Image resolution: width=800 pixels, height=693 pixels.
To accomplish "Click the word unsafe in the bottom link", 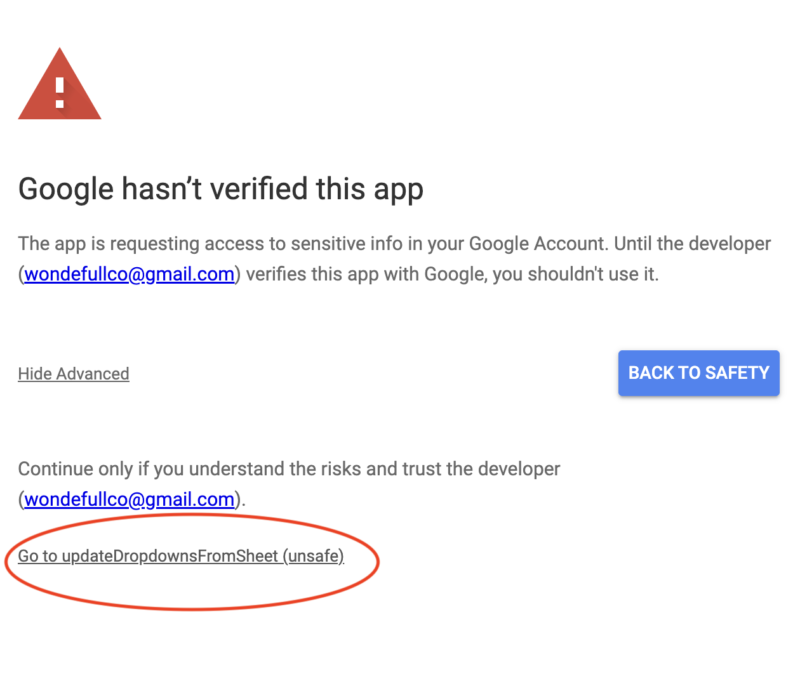I will [x=314, y=556].
